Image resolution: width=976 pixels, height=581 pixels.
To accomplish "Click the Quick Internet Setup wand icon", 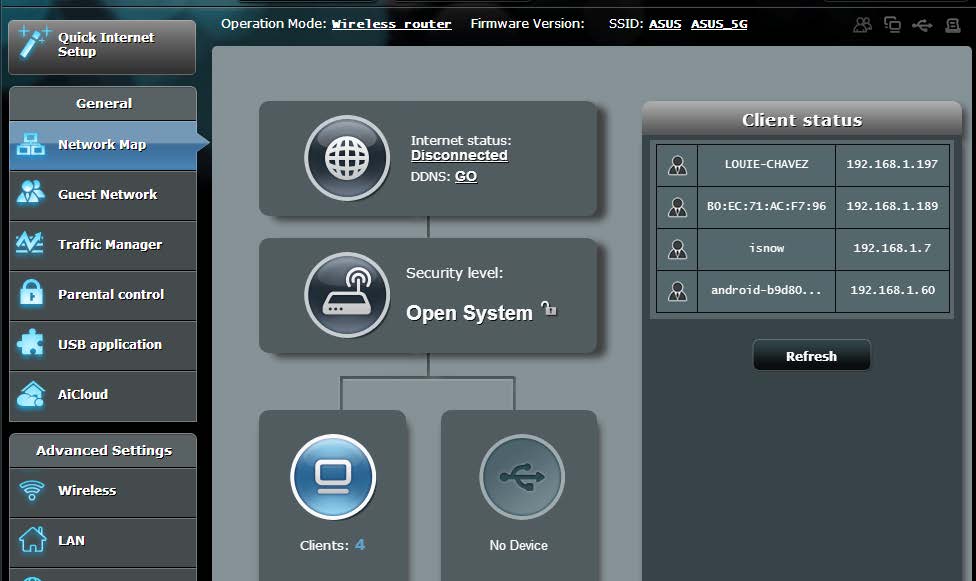I will (34, 42).
